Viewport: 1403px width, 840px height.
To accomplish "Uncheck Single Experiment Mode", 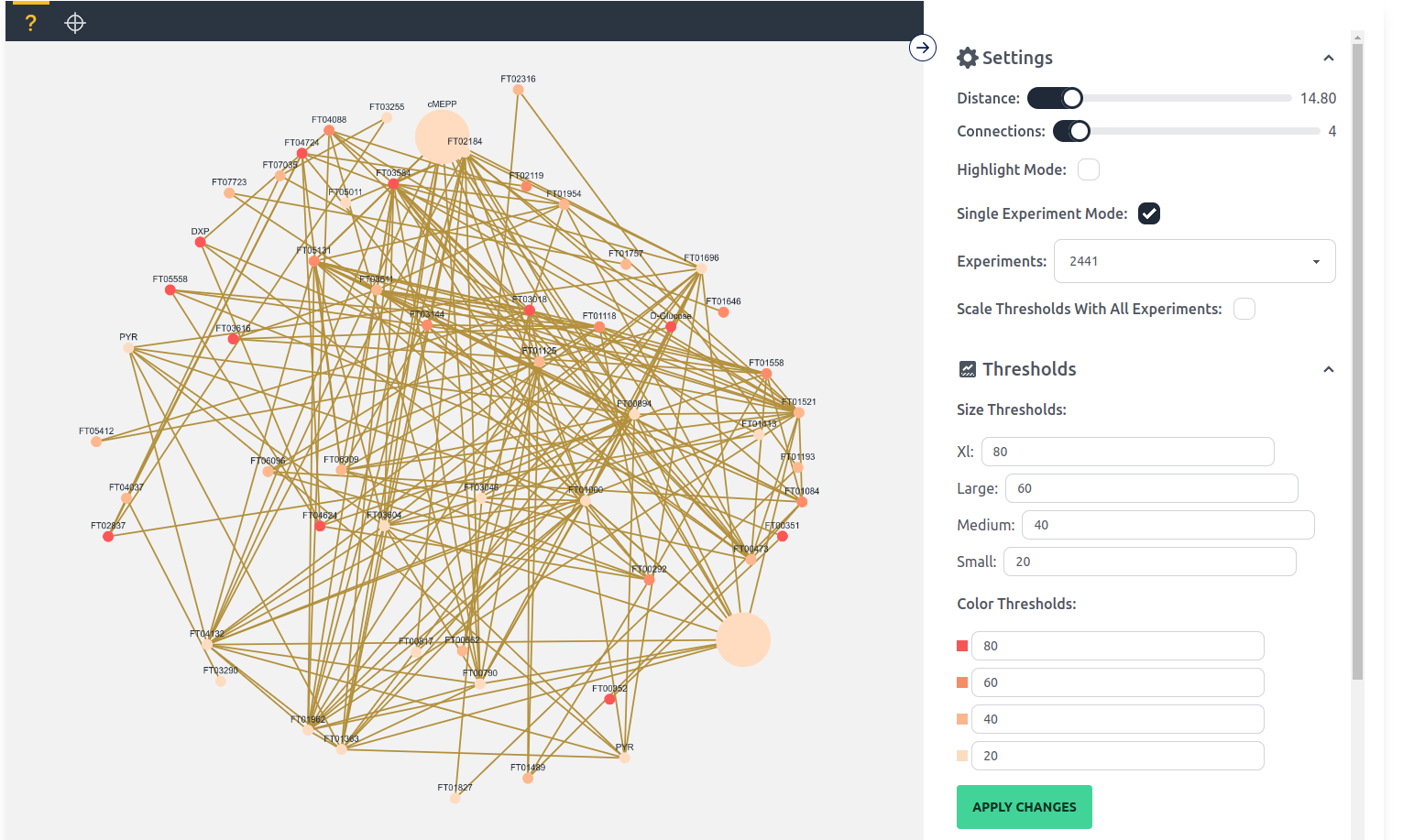I will pyautogui.click(x=1149, y=213).
